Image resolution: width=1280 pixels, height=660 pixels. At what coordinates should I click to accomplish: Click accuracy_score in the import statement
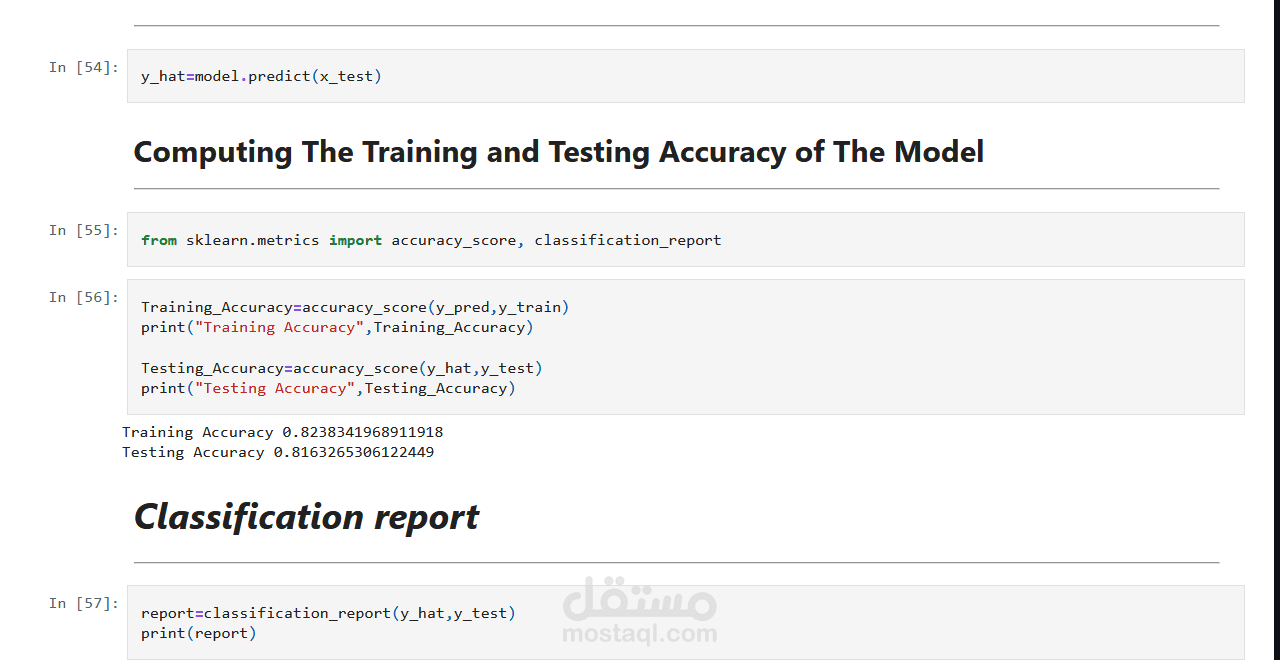pos(454,240)
